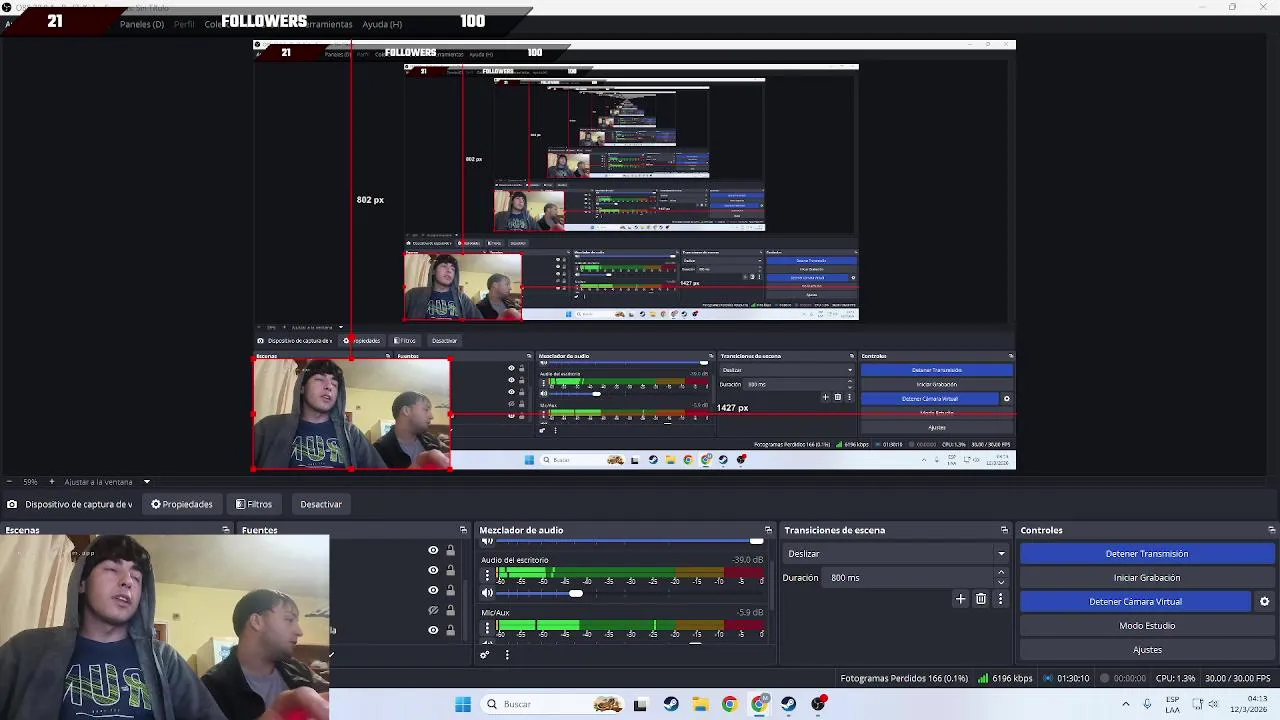Adjust topmost mixer volume slider handle

757,541
